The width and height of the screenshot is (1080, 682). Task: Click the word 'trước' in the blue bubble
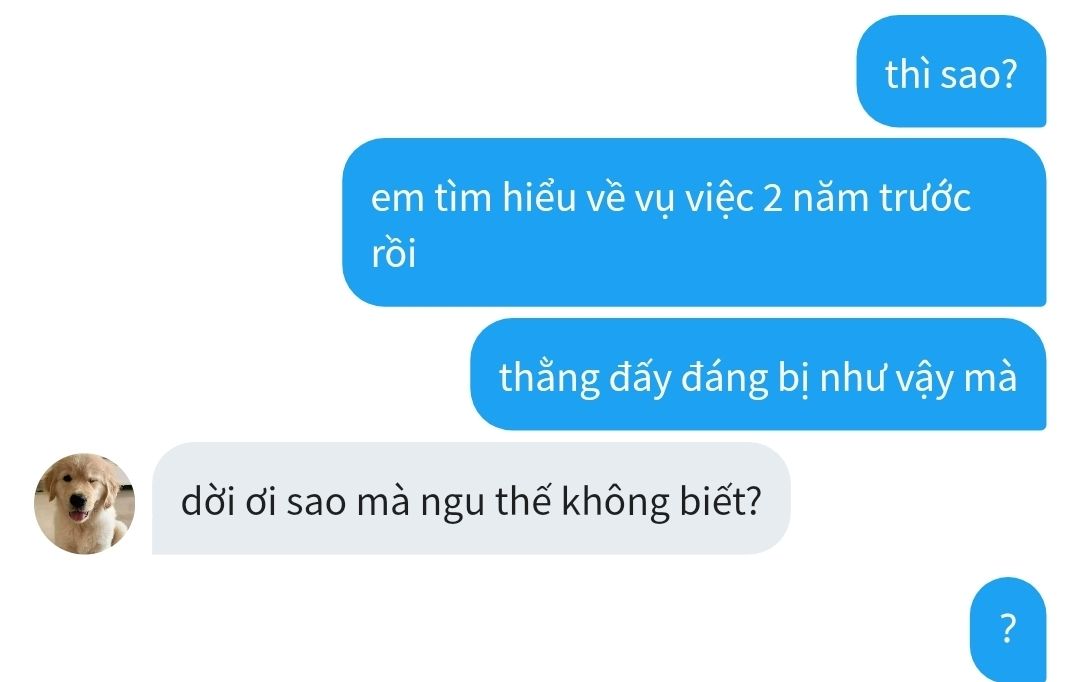925,198
